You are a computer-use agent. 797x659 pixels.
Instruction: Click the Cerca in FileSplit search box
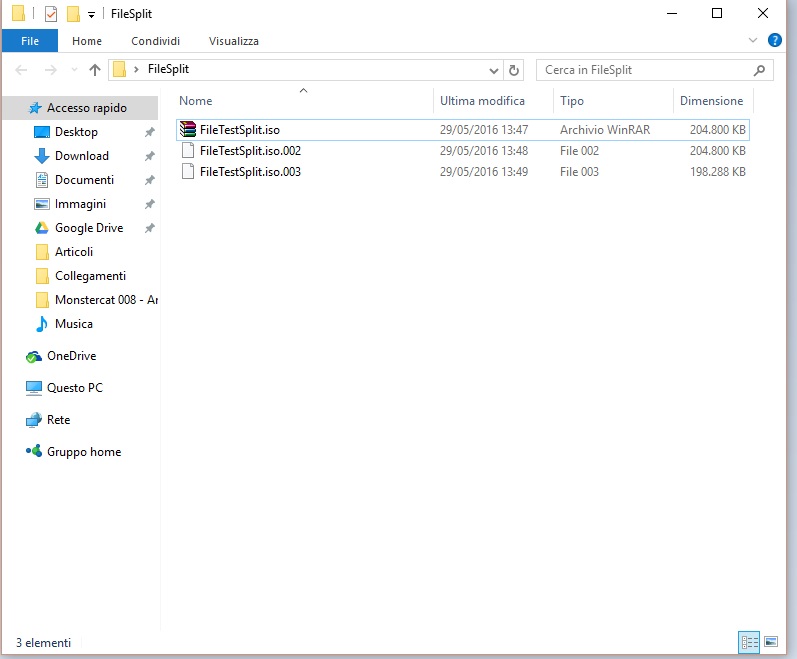click(645, 70)
